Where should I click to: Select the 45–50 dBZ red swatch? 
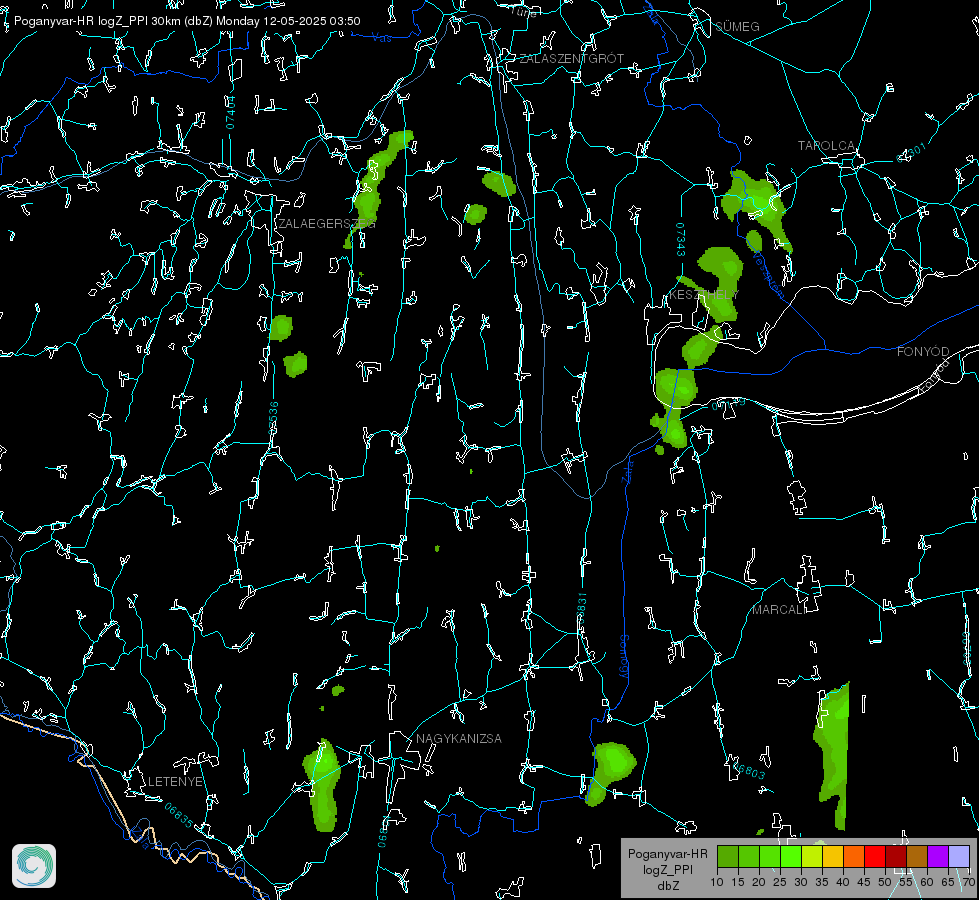pos(875,856)
